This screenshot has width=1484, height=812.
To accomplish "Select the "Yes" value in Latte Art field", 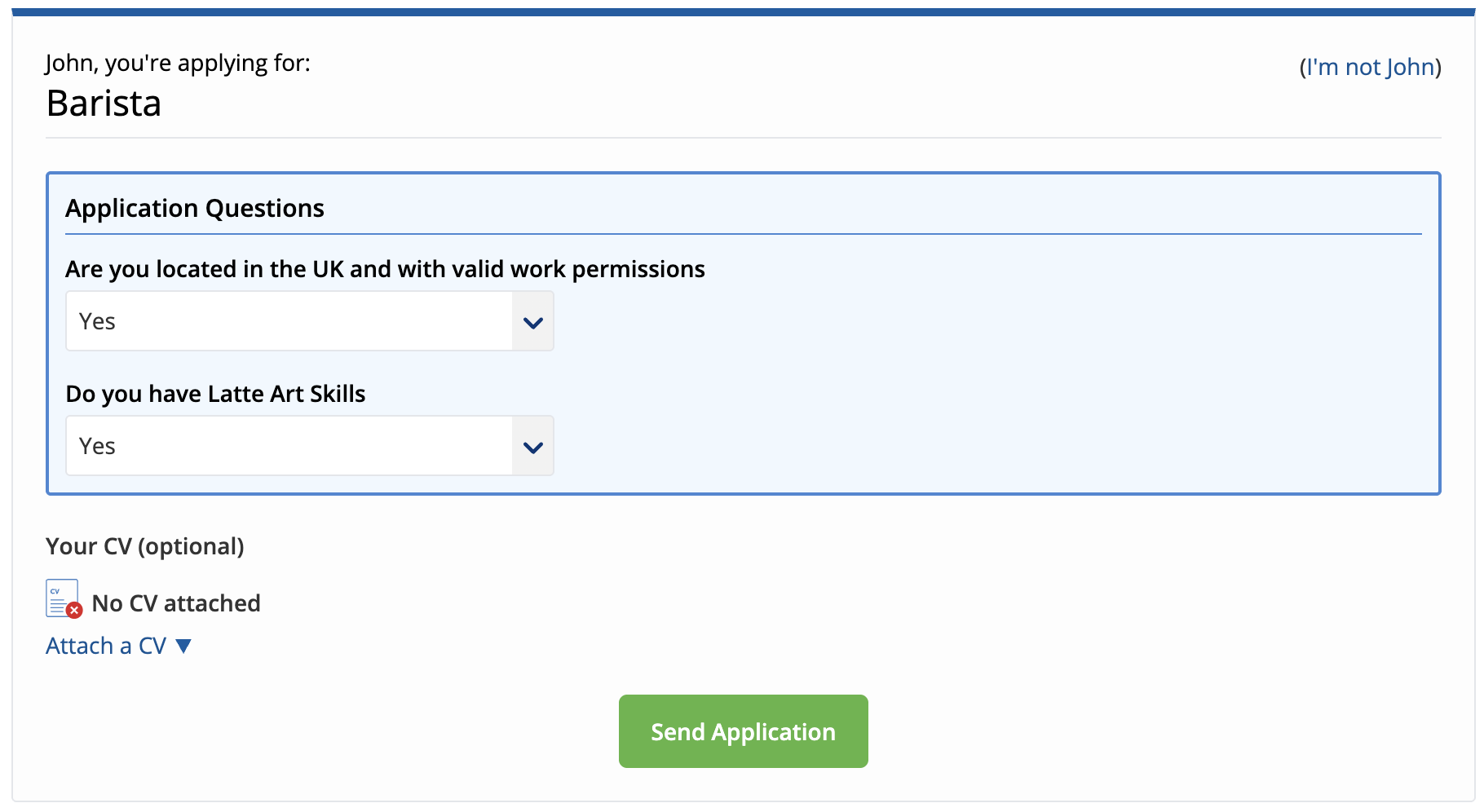I will tap(97, 446).
